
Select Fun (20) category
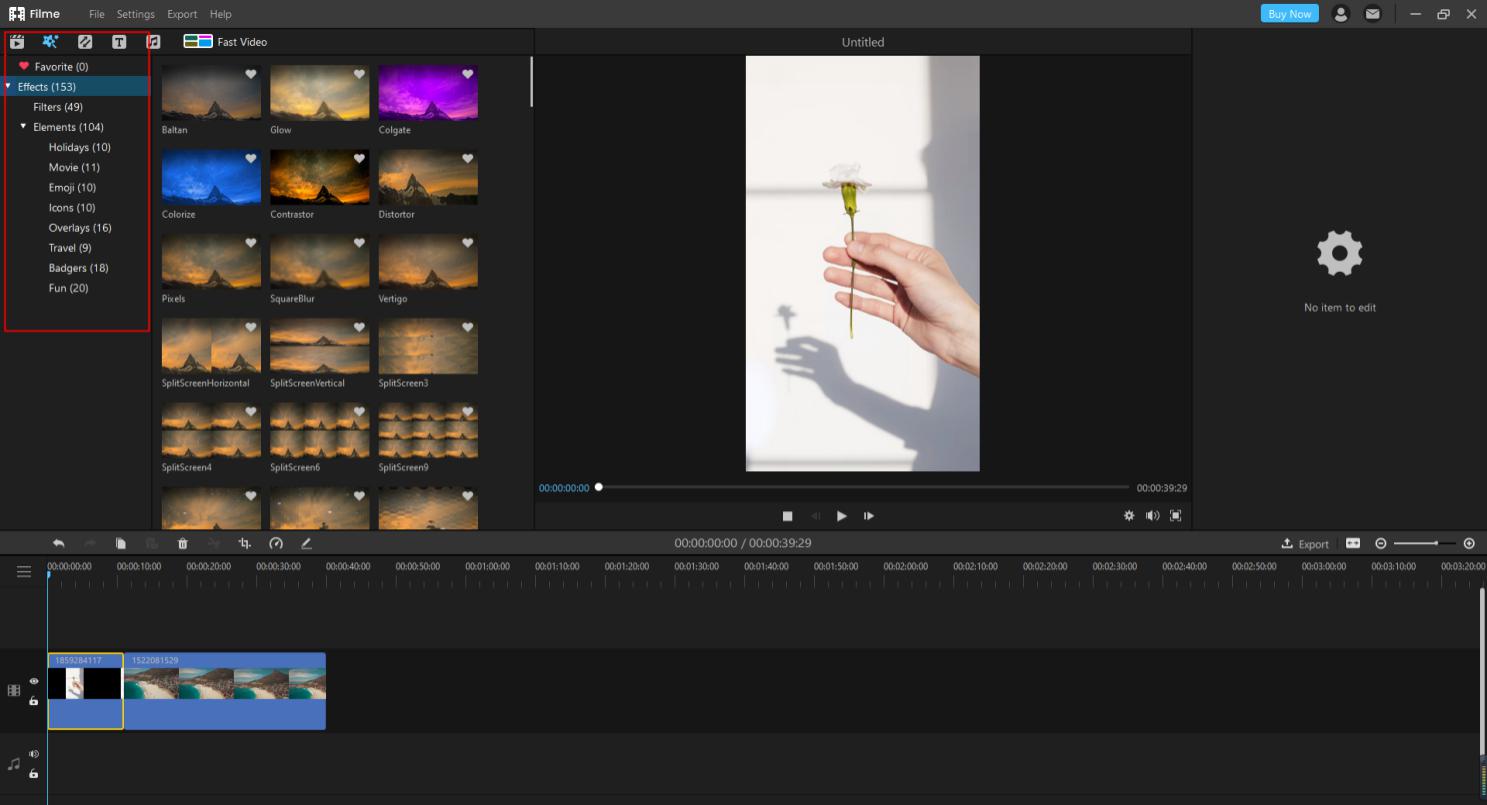pyautogui.click(x=68, y=288)
